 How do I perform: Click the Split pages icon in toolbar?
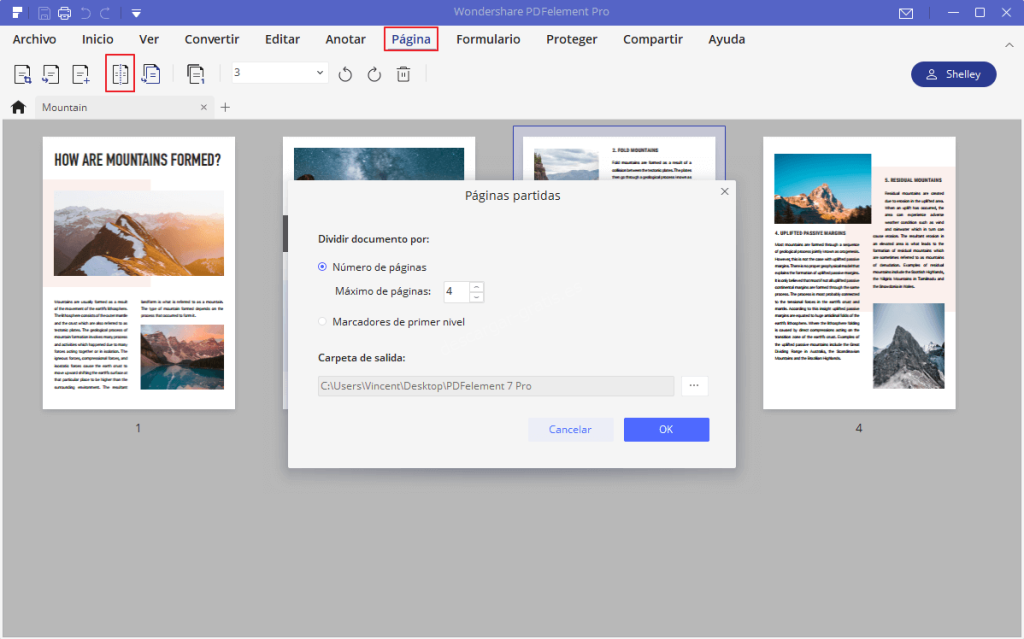pyautogui.click(x=120, y=74)
